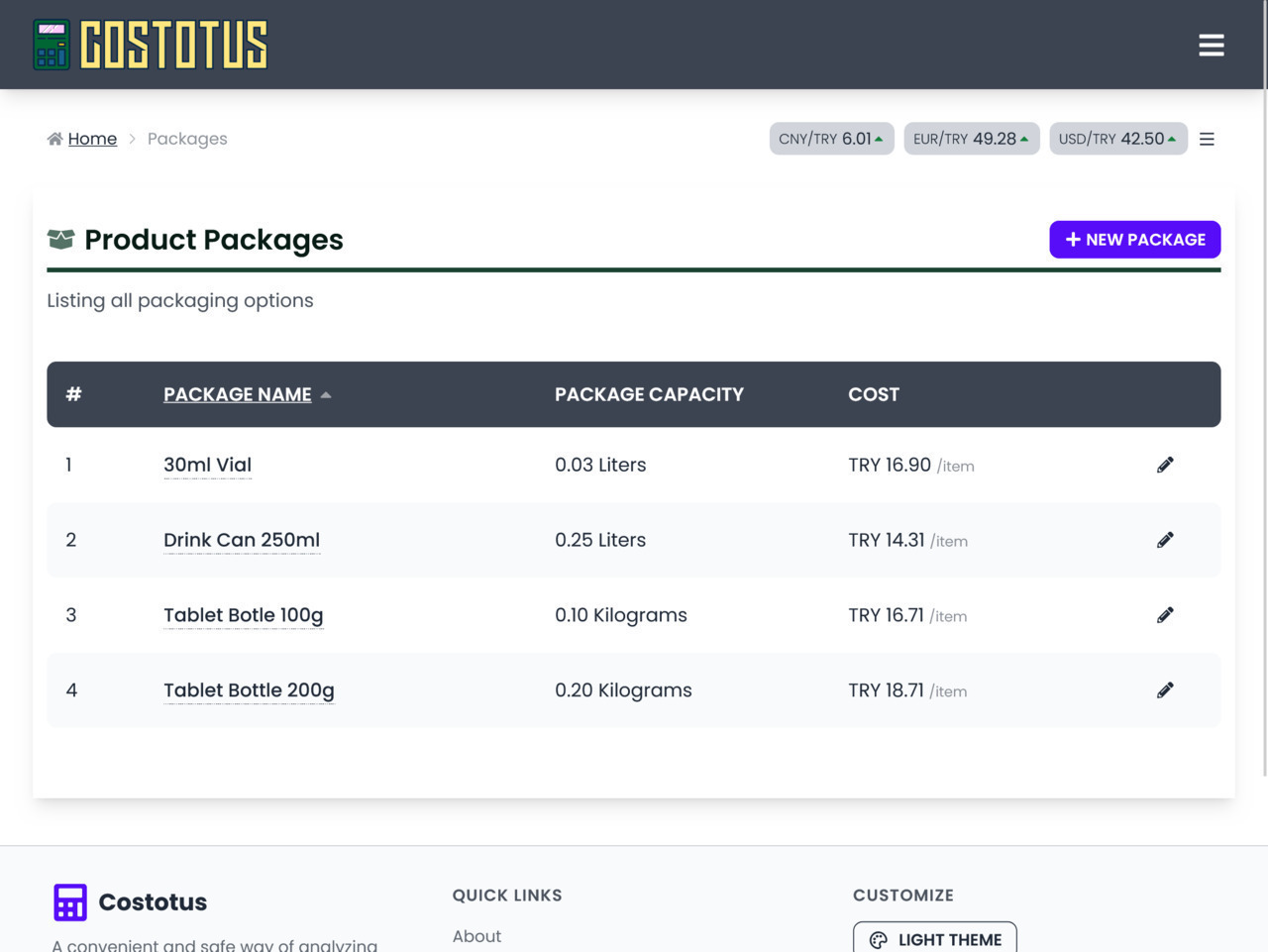Edit the Tablet Botle 100g pencil icon

(1165, 615)
